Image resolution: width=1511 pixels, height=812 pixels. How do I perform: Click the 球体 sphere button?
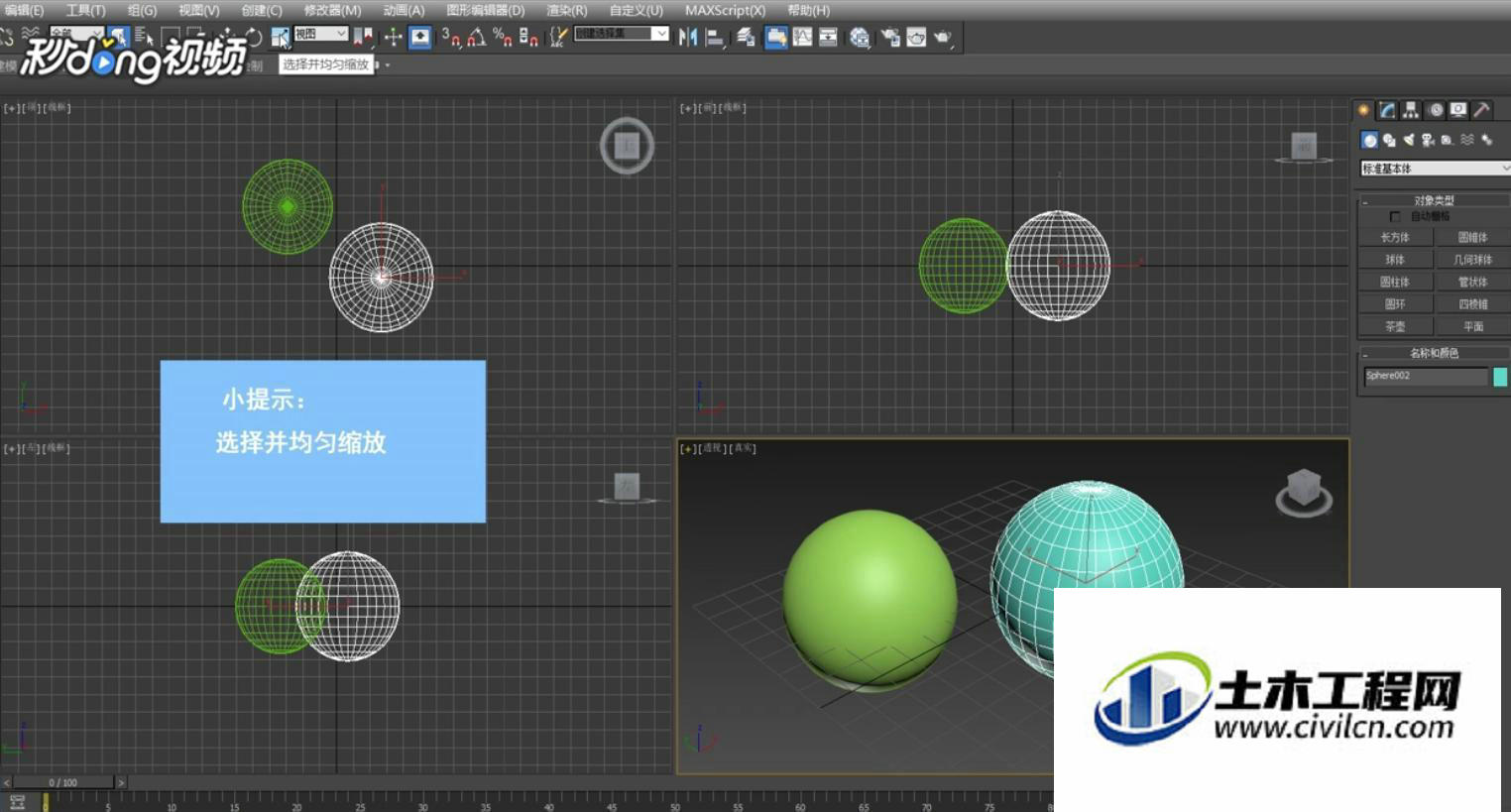point(1395,260)
